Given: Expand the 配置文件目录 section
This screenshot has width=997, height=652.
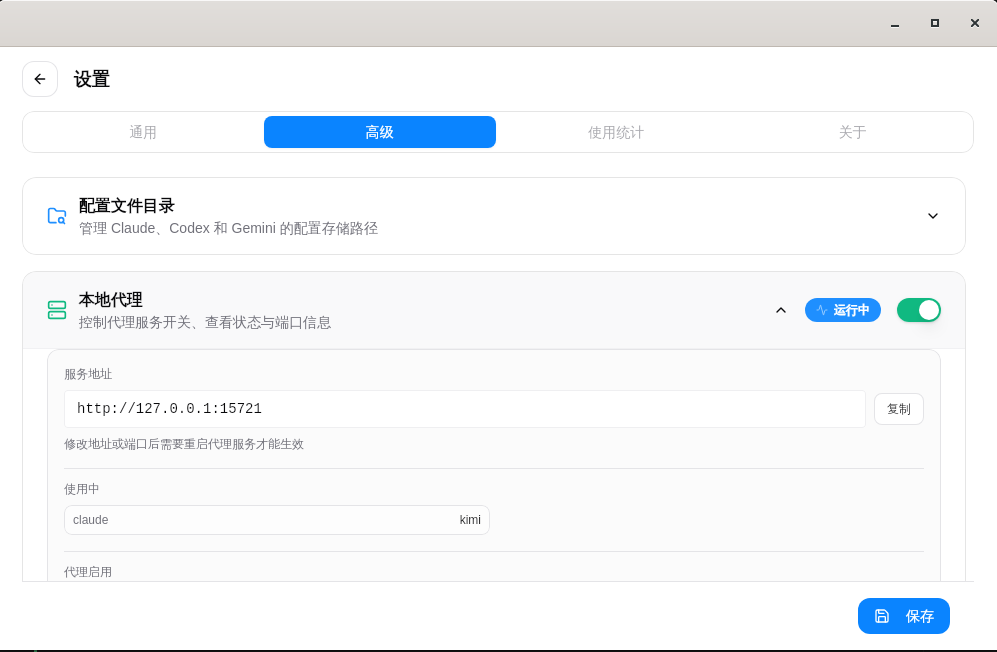Looking at the screenshot, I should 932,216.
